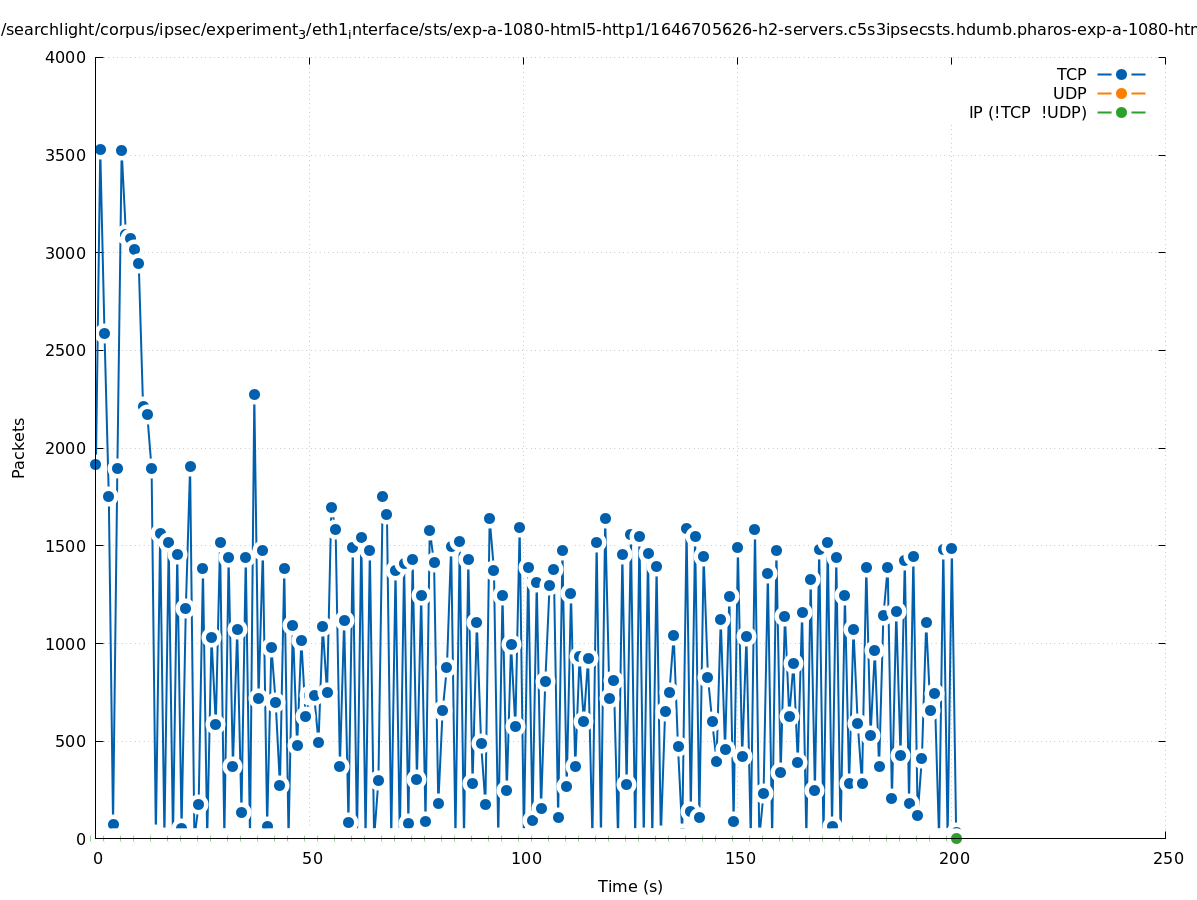
Task: Click the green IP legend marker
Action: [1121, 112]
